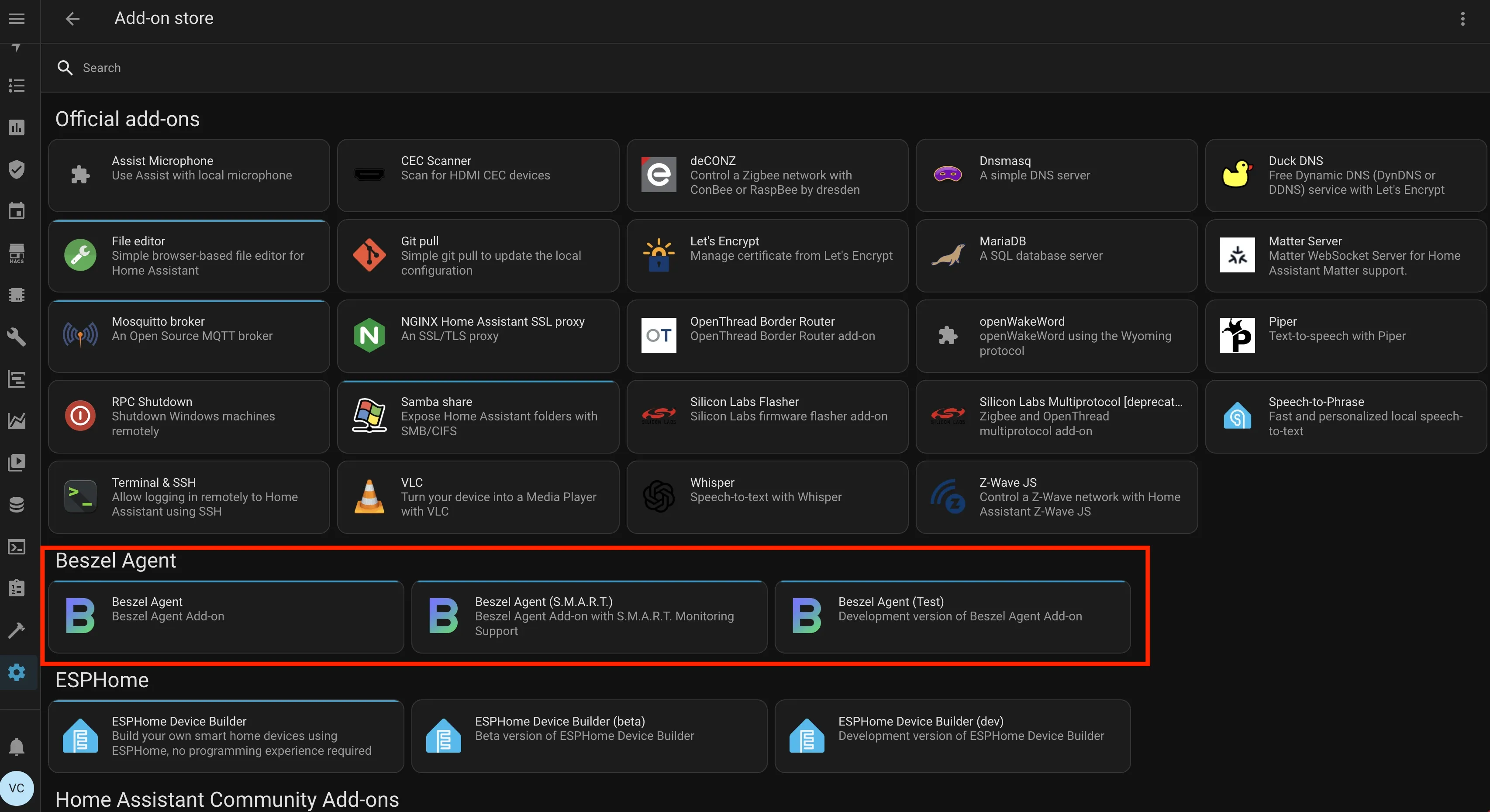The height and width of the screenshot is (812, 1490).
Task: Click the Search add-ons field
Action: point(765,68)
